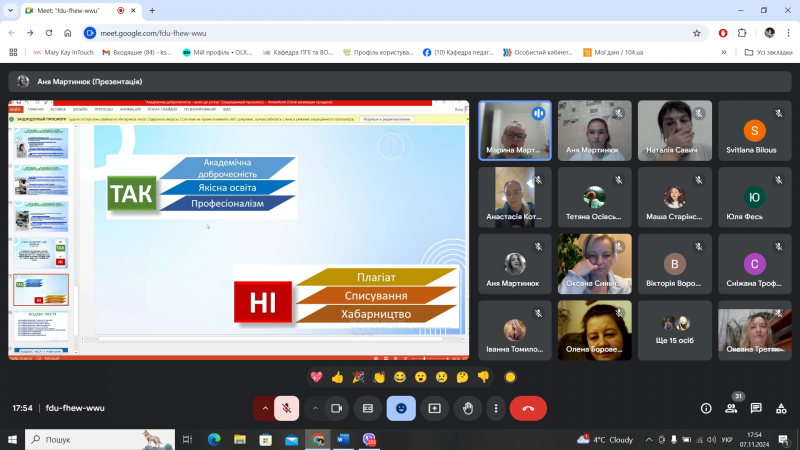Screen dimensions: 800x450
Task: Show the people participants panel
Action: (731, 408)
